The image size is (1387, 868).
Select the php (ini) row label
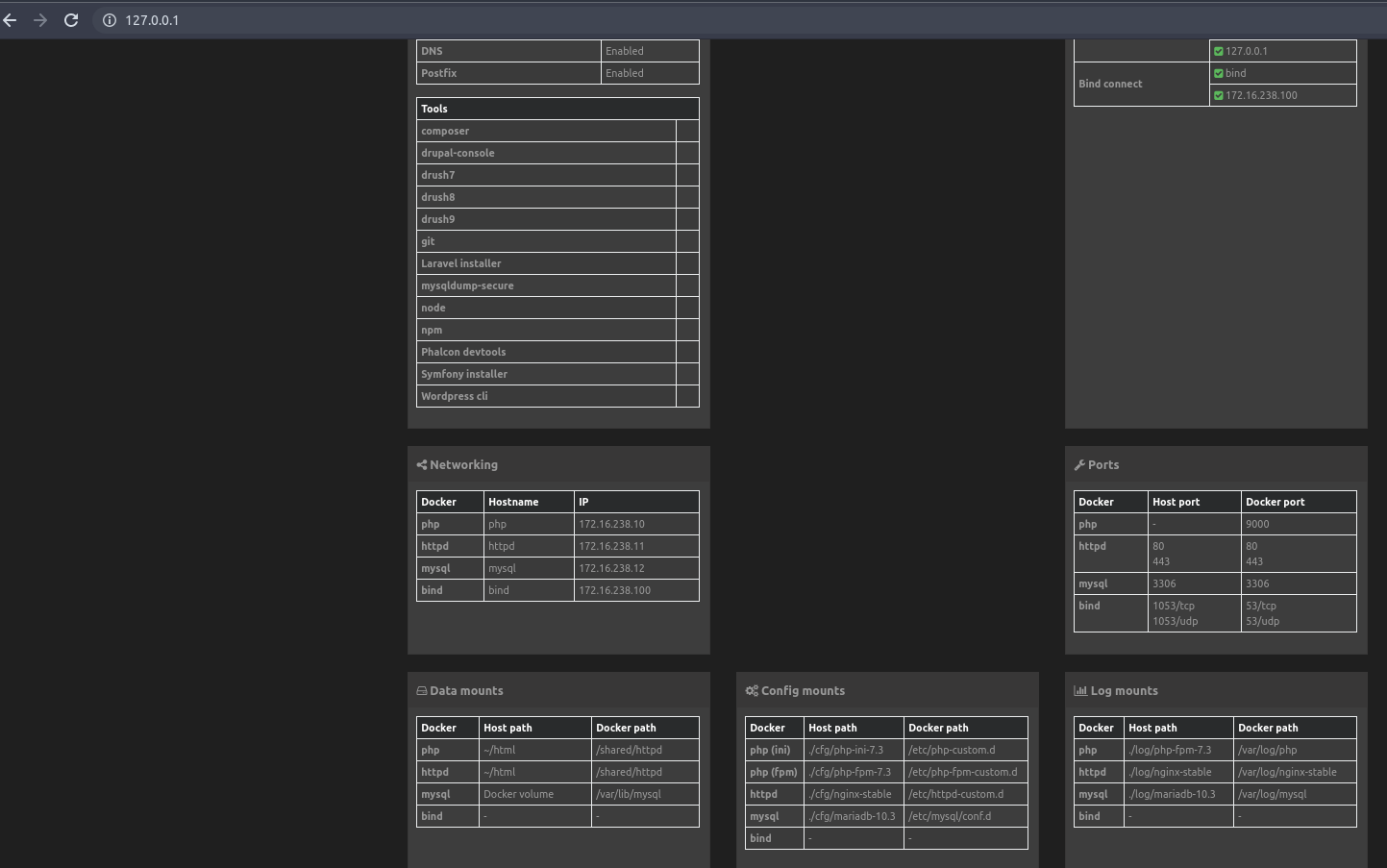(770, 750)
